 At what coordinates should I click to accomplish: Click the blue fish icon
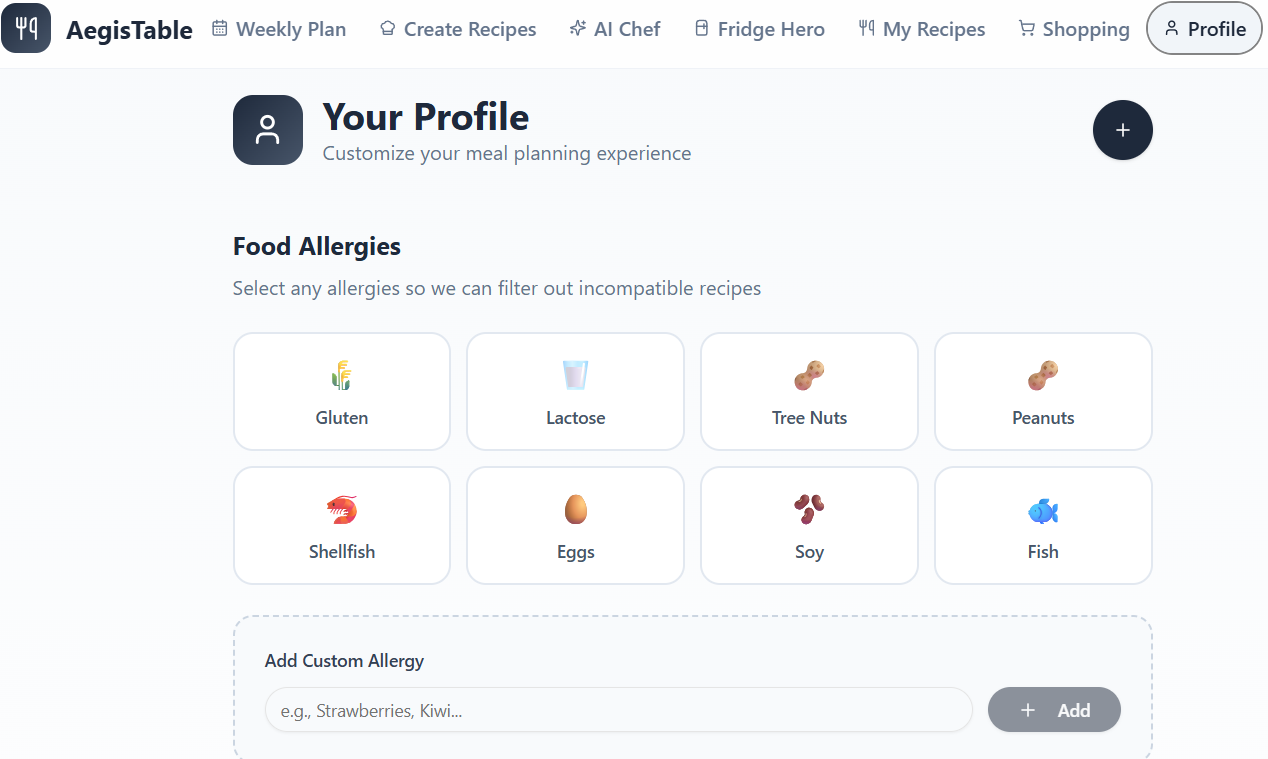(1043, 511)
